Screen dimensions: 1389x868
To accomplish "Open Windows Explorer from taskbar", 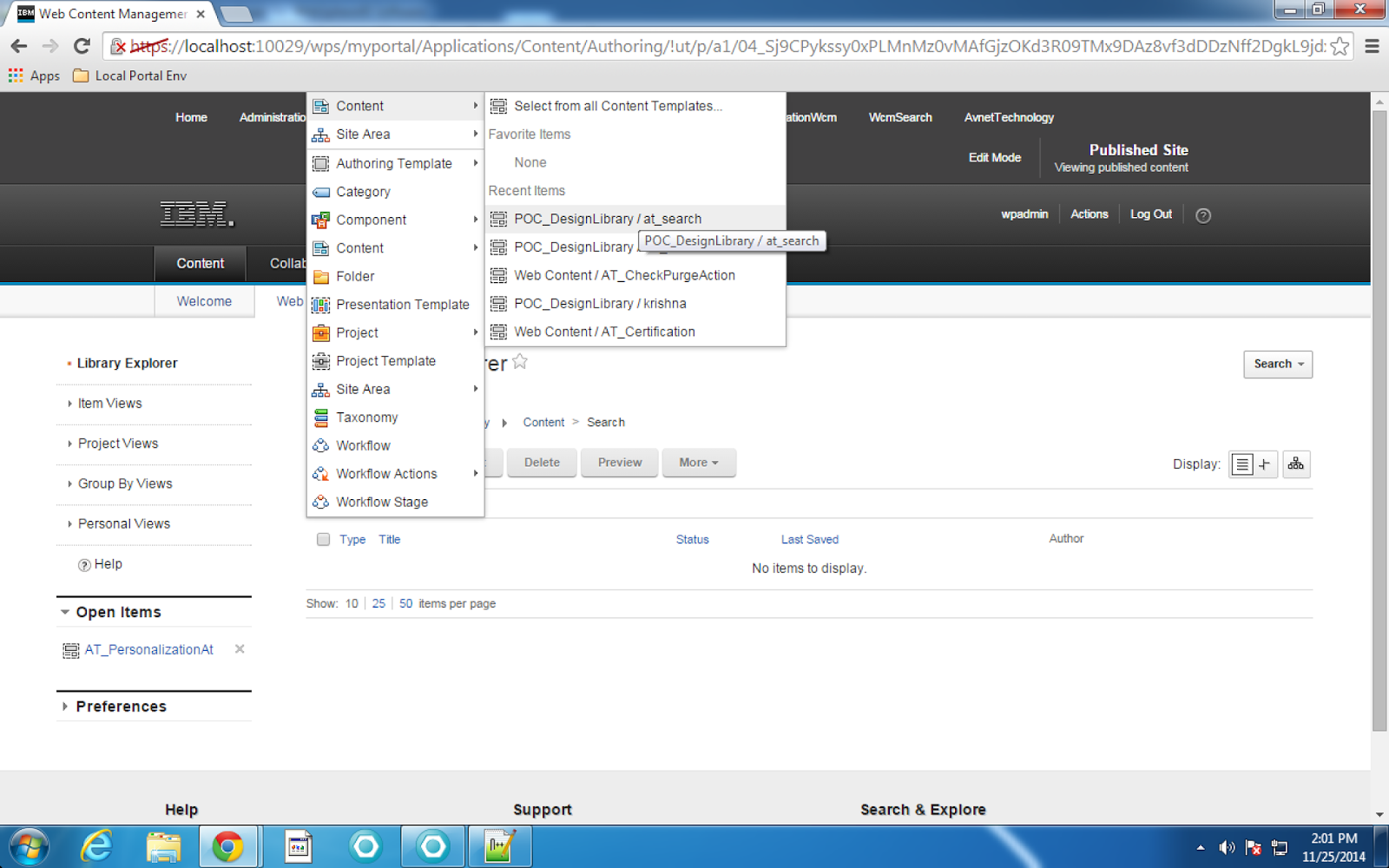I will click(163, 846).
